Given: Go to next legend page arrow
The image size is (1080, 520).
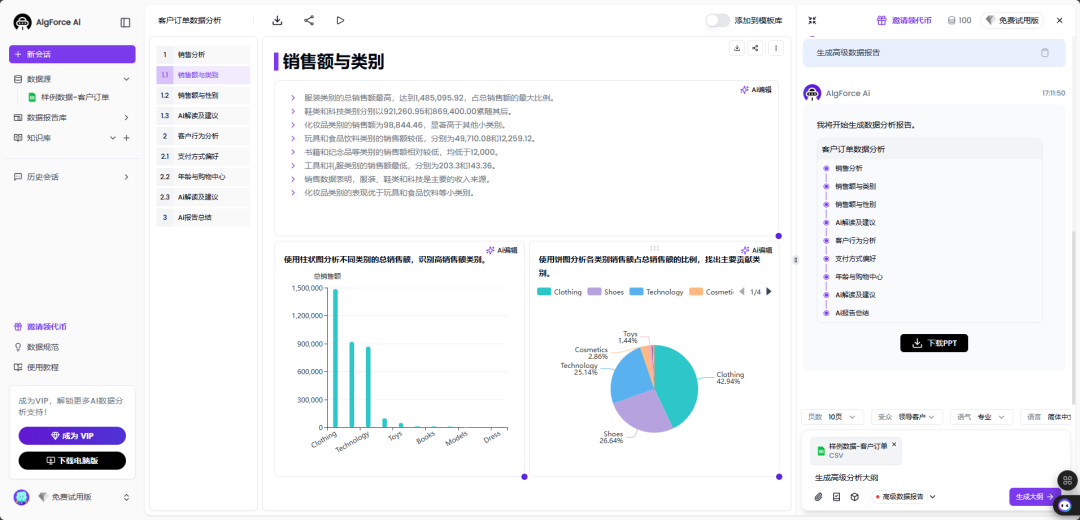Looking at the screenshot, I should (x=769, y=292).
